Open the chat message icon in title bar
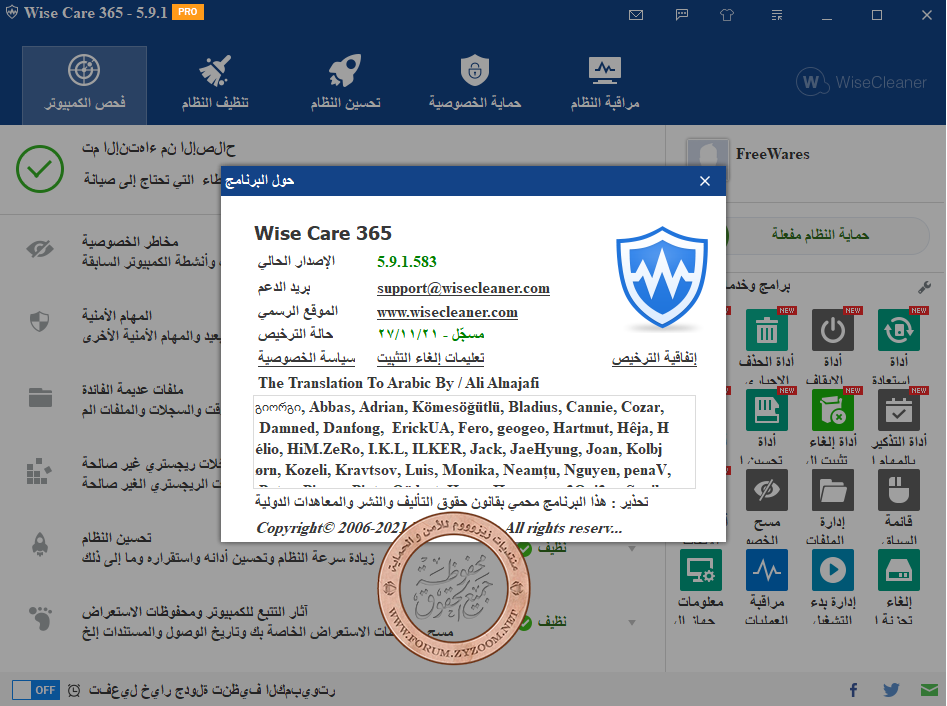Image resolution: width=947 pixels, height=706 pixels. (x=682, y=15)
